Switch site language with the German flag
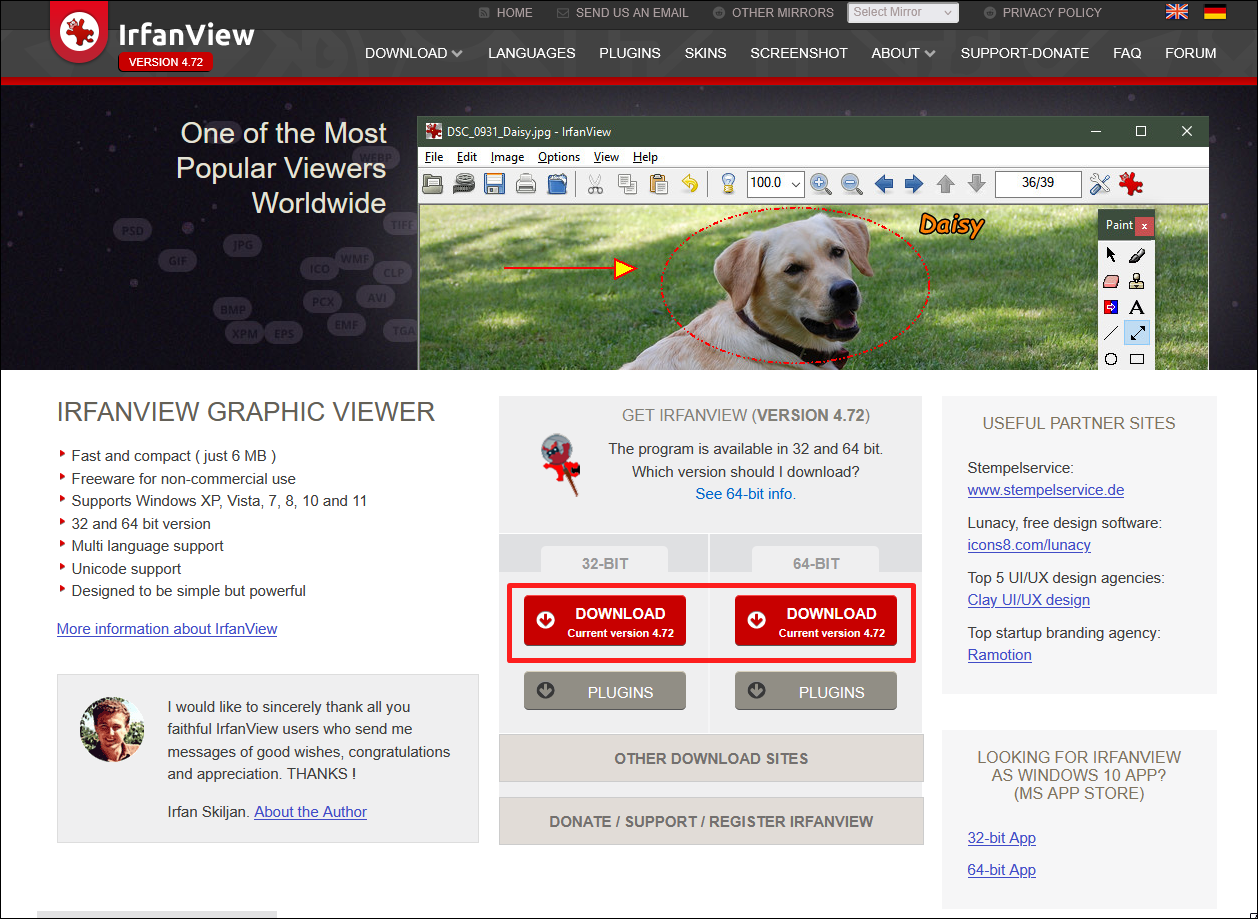The image size is (1258, 919). 1215,12
